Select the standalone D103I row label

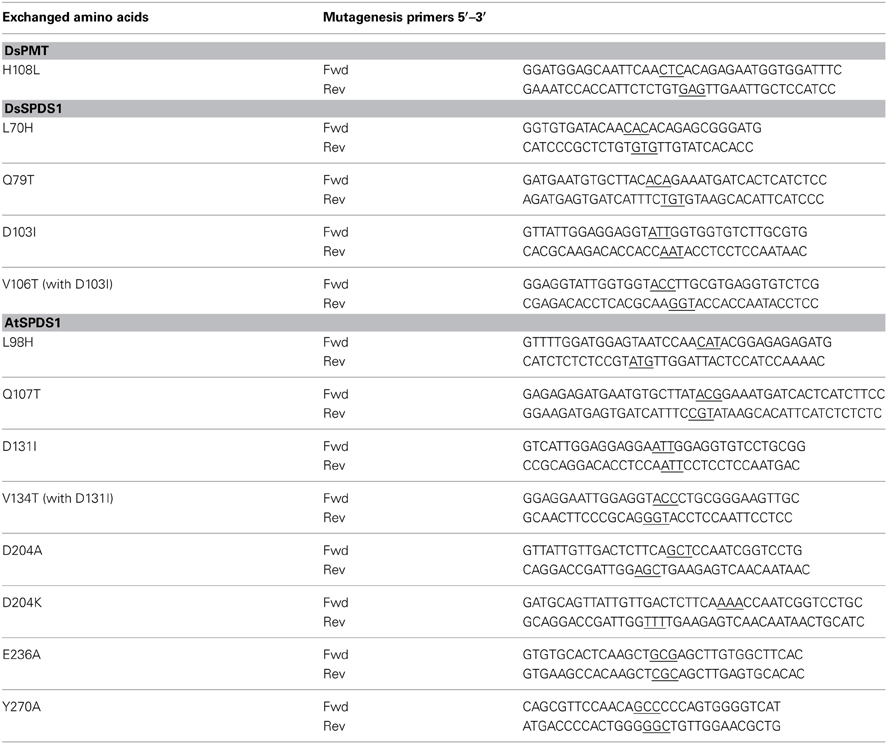(19, 232)
